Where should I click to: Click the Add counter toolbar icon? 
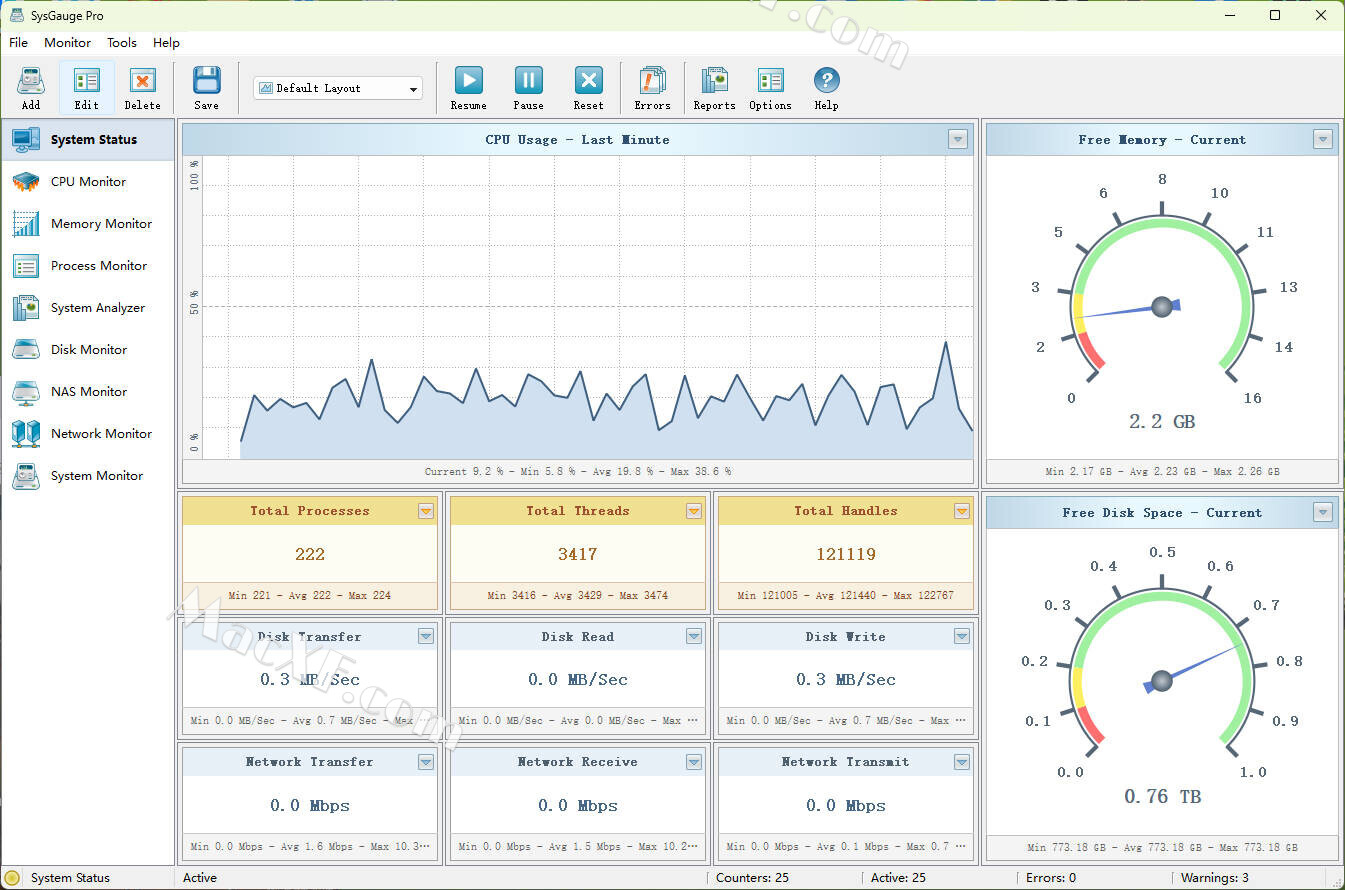click(x=31, y=88)
